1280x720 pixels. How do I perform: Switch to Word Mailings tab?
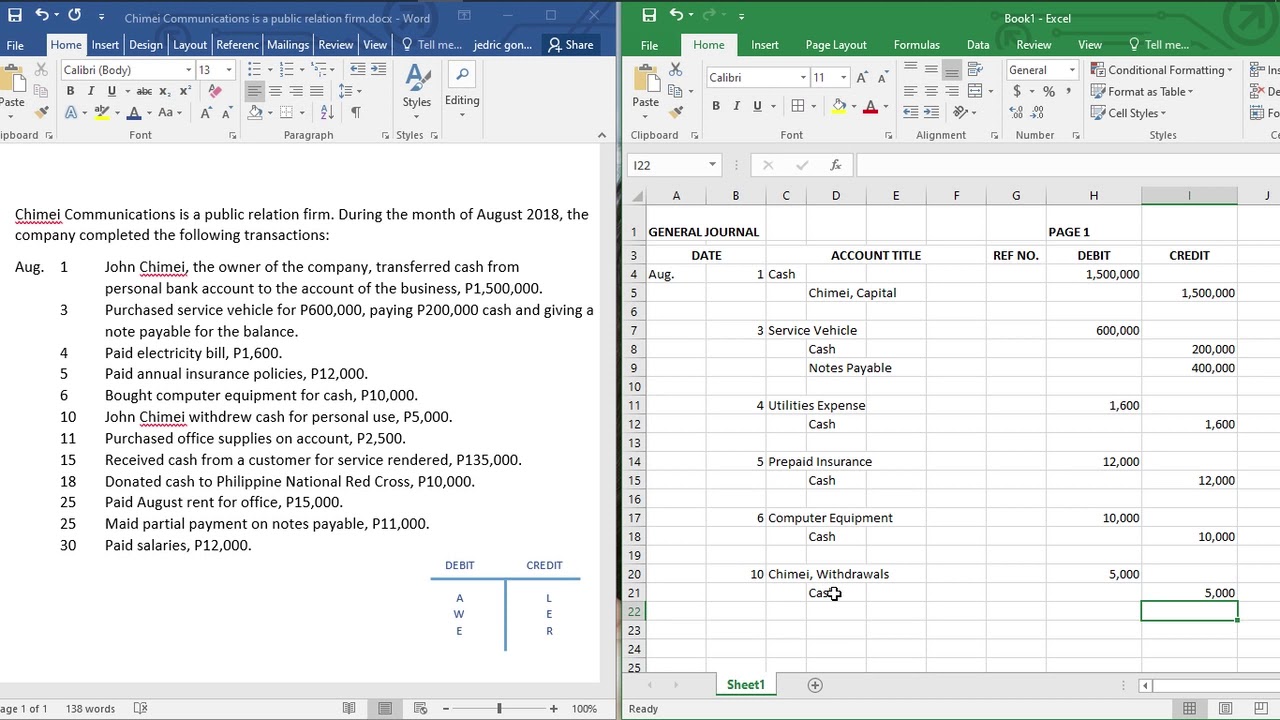pyautogui.click(x=288, y=45)
